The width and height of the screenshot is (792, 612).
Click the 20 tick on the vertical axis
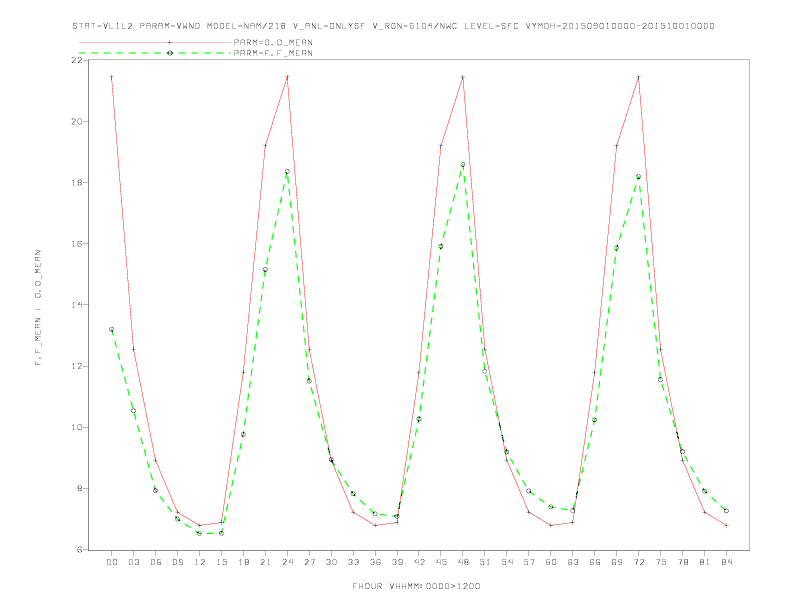(x=77, y=121)
